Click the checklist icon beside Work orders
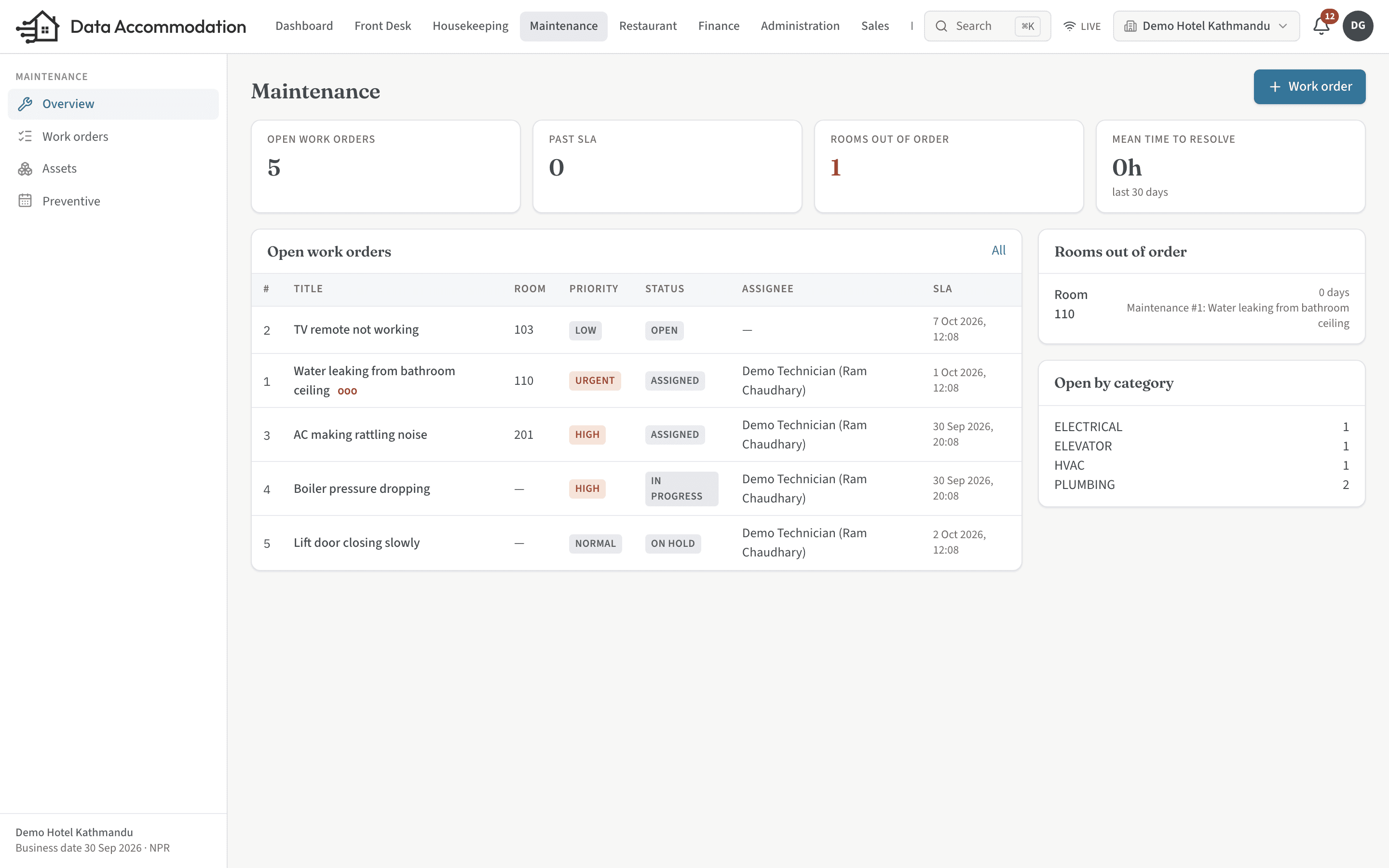The width and height of the screenshot is (1389, 868). coord(25,136)
